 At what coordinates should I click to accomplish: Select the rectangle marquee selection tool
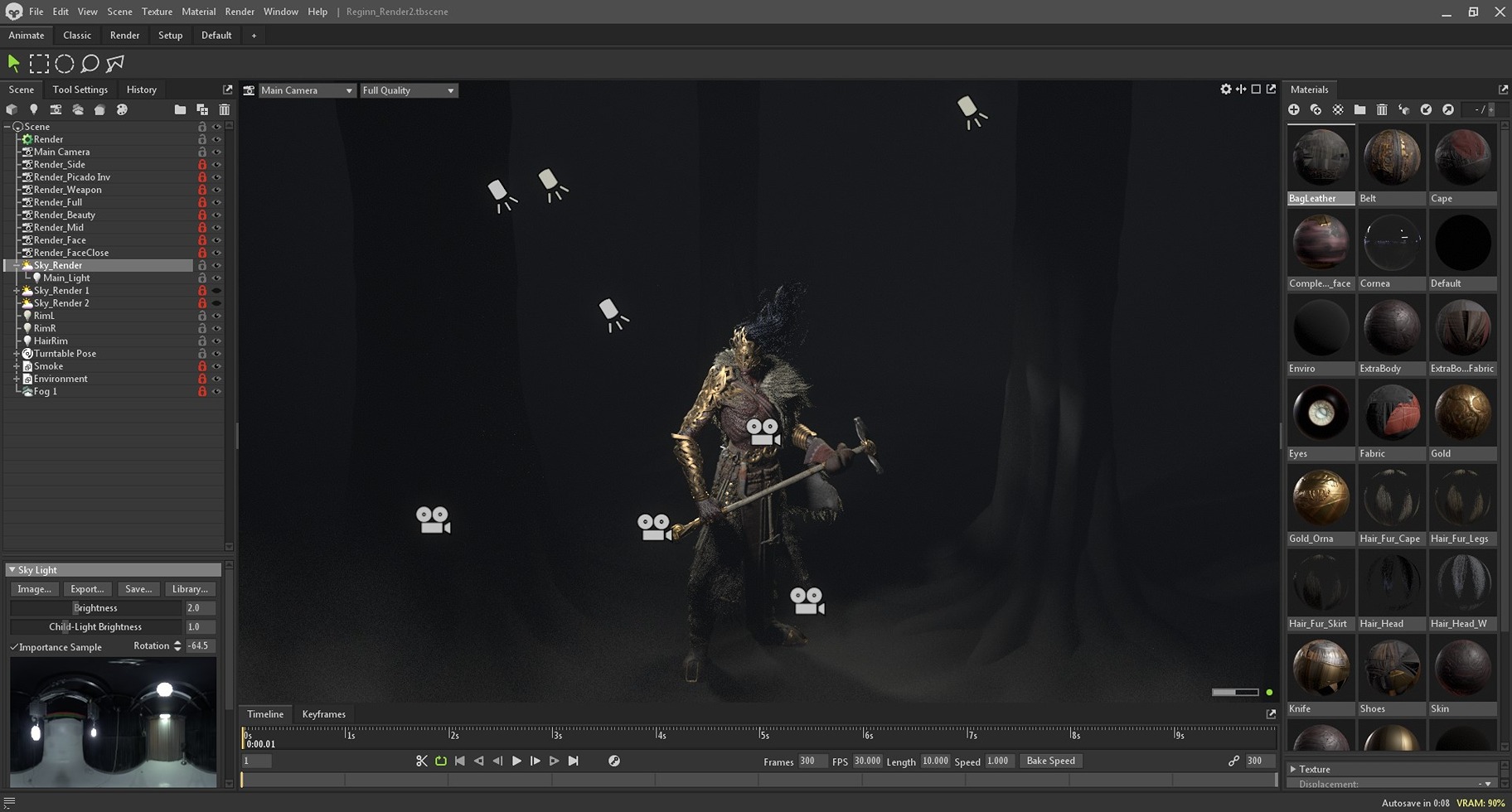pos(39,63)
